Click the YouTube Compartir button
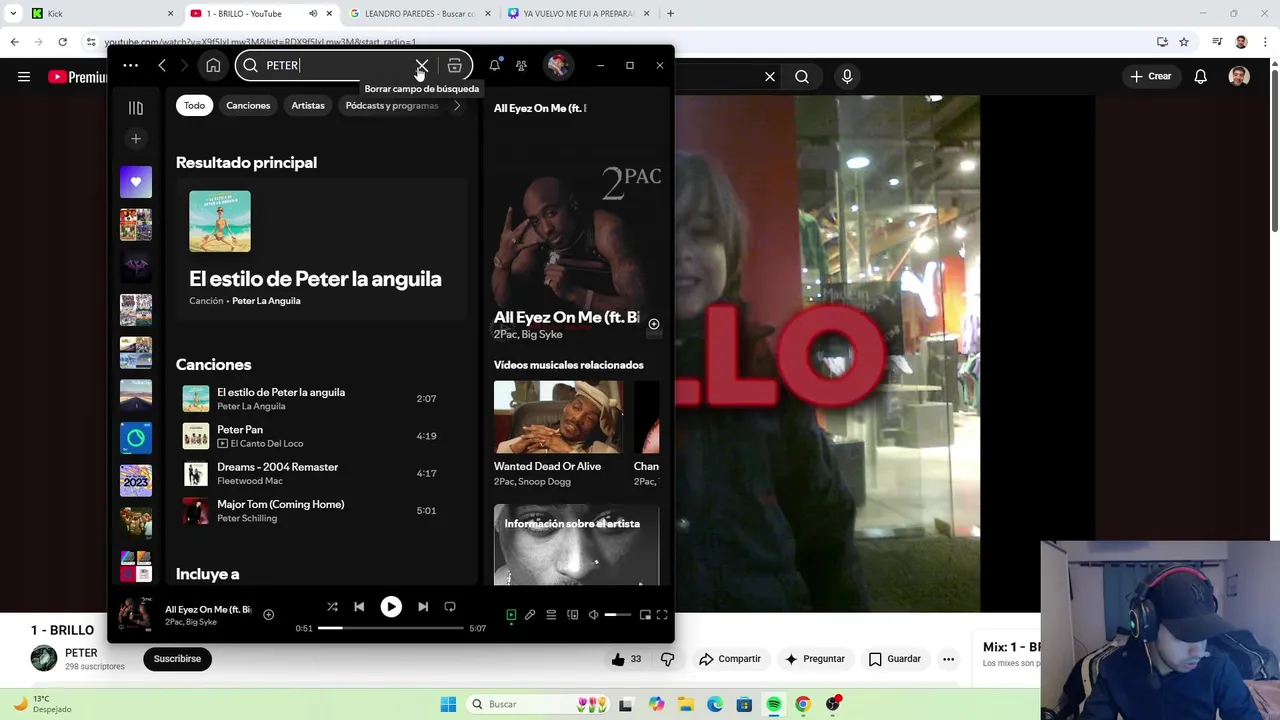The height and width of the screenshot is (720, 1280). tap(730, 659)
